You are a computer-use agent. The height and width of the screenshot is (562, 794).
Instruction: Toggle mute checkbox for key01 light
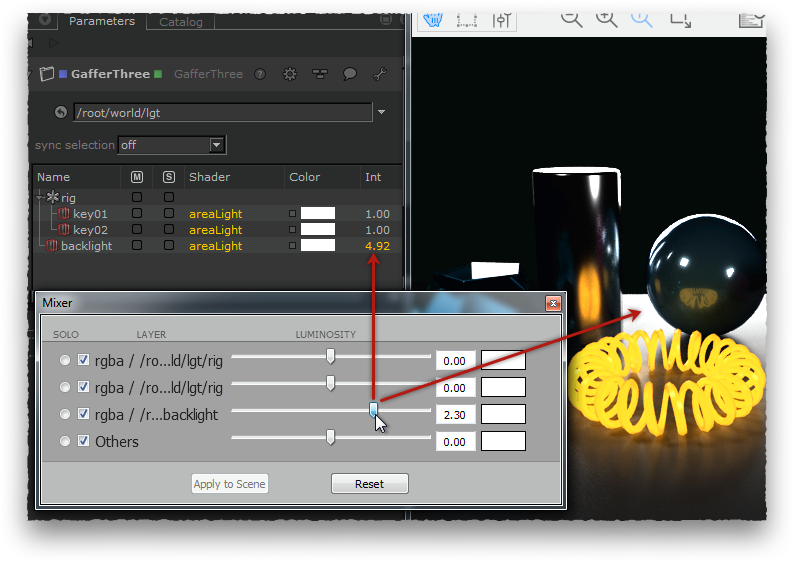coord(137,214)
